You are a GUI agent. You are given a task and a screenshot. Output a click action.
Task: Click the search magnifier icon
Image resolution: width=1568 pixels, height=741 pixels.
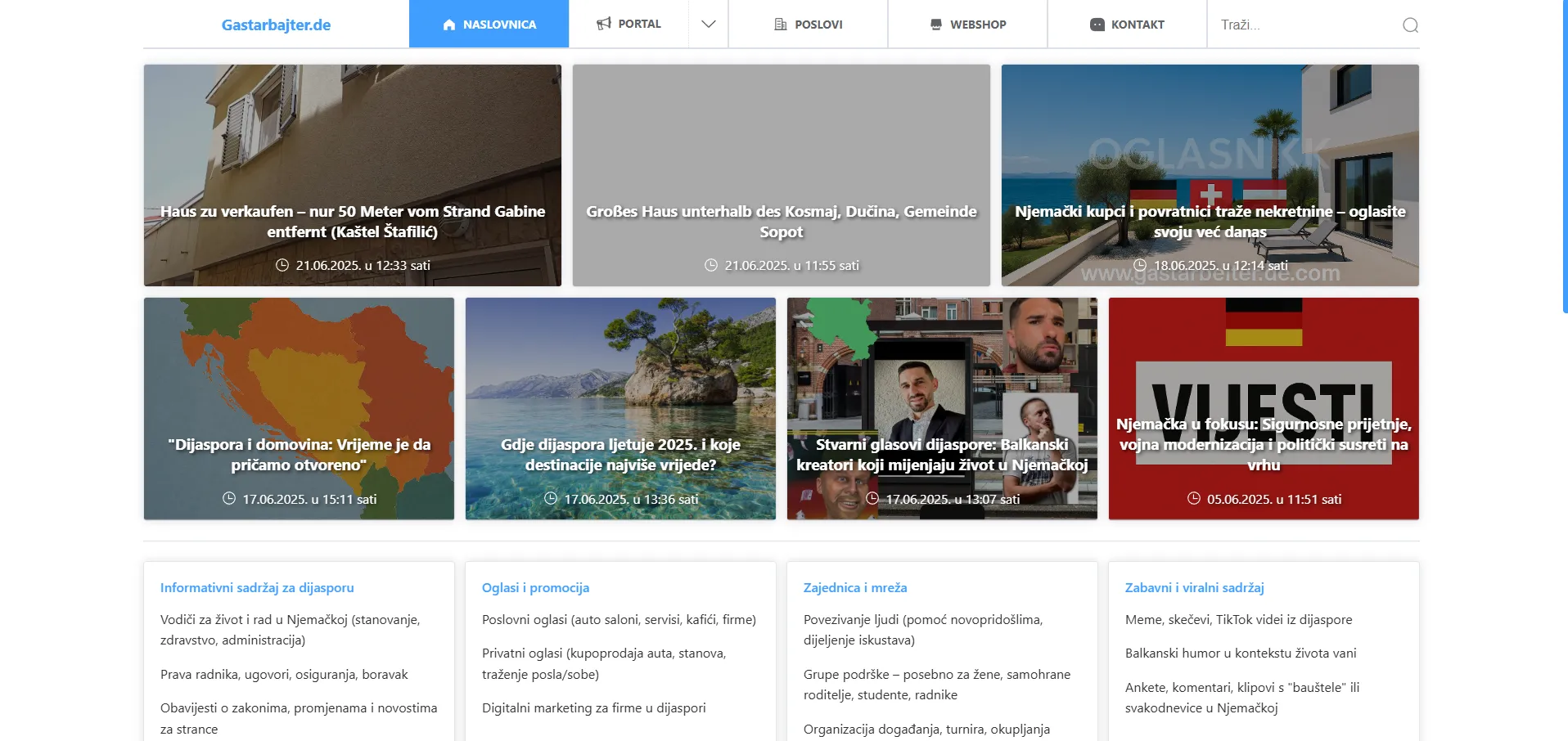(x=1410, y=25)
